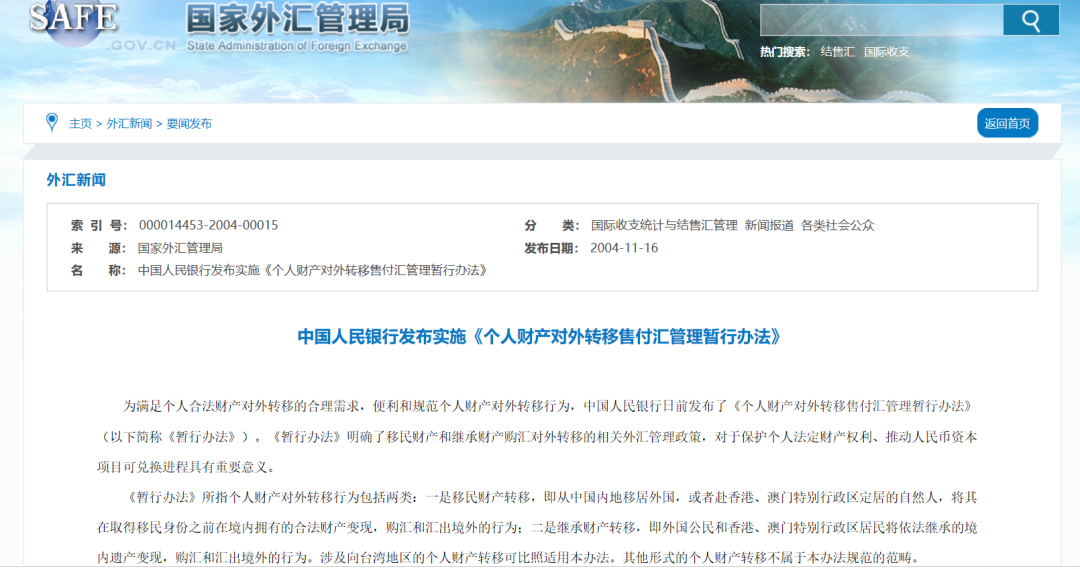The height and width of the screenshot is (569, 1080).
Task: Select the 外汇新闻 section heading
Action: click(x=76, y=180)
